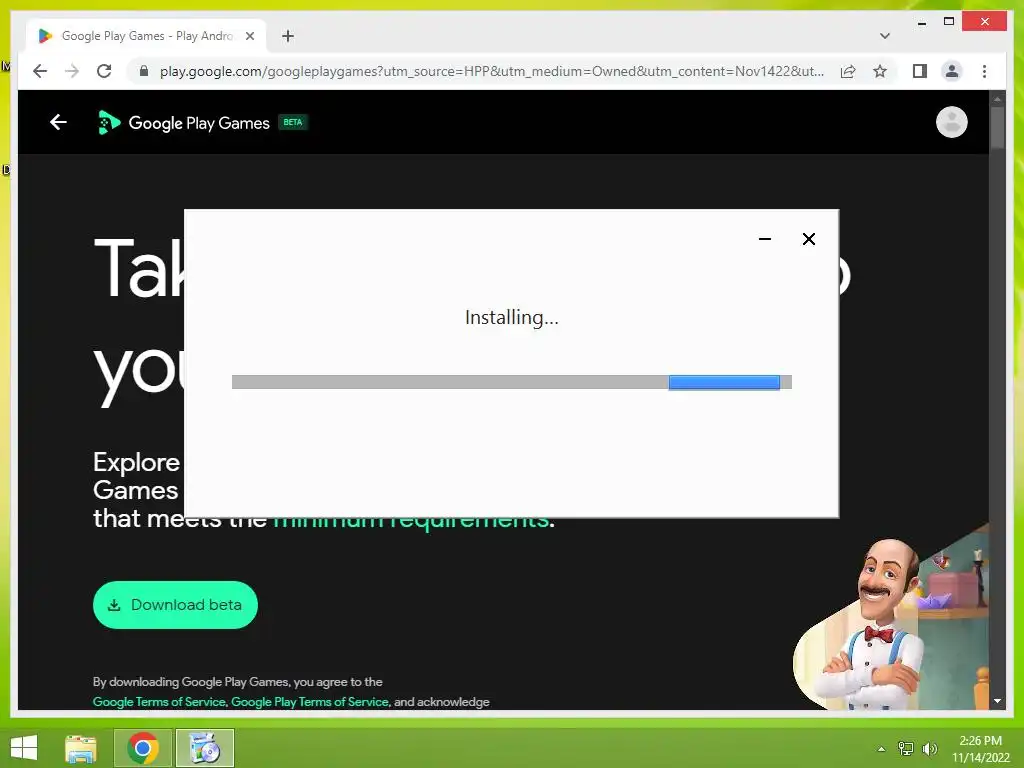Open File Explorer from the taskbar
1024x768 pixels.
pos(81,748)
